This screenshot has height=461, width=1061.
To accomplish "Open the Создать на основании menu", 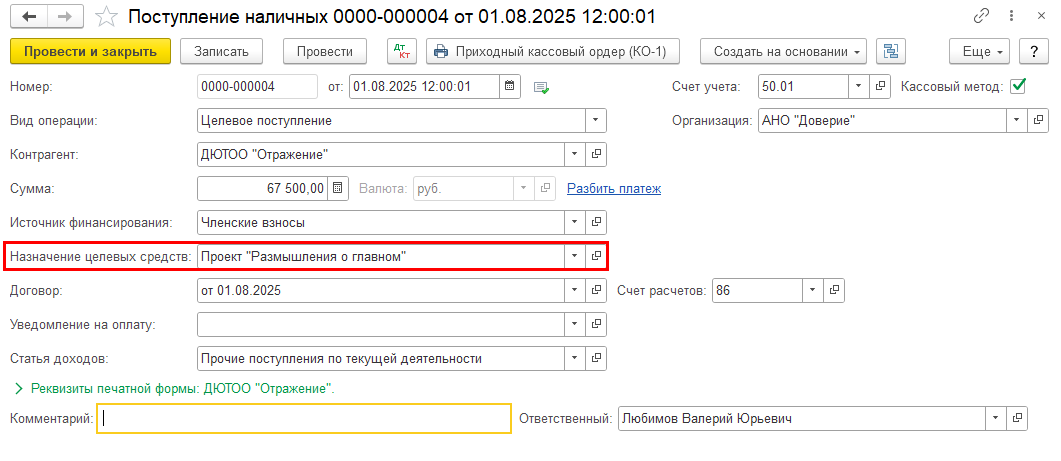I will click(x=783, y=51).
